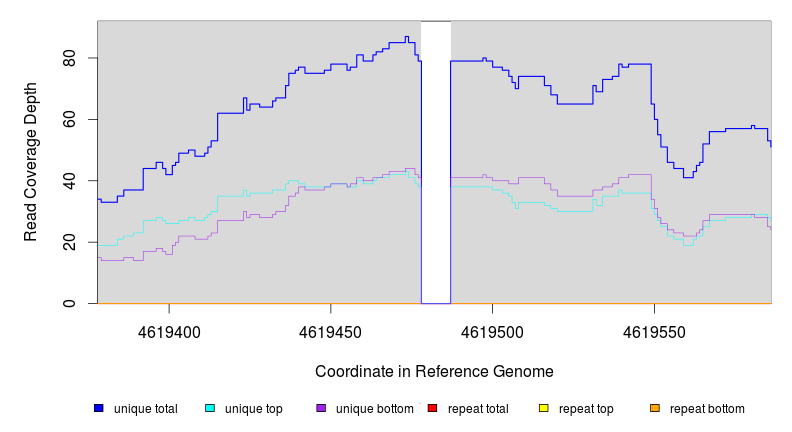Click the blue unique total legend swatch

click(99, 408)
